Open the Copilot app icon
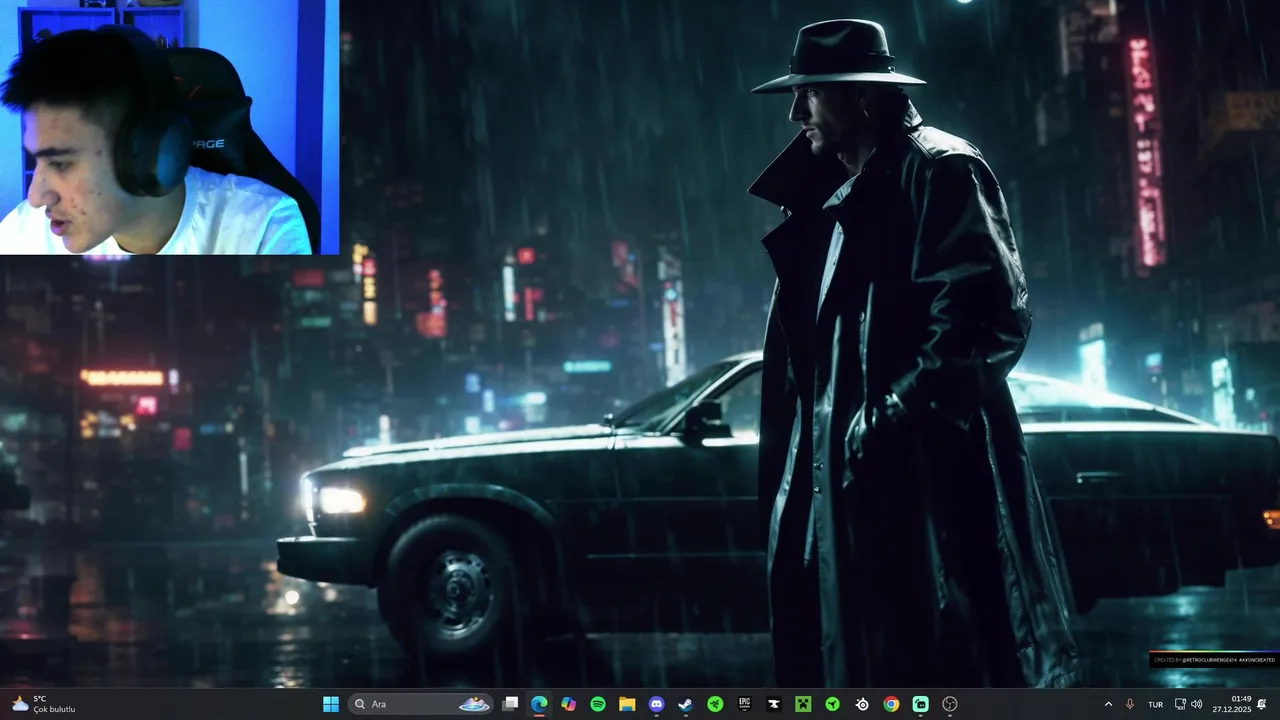This screenshot has width=1280, height=720. (x=568, y=704)
